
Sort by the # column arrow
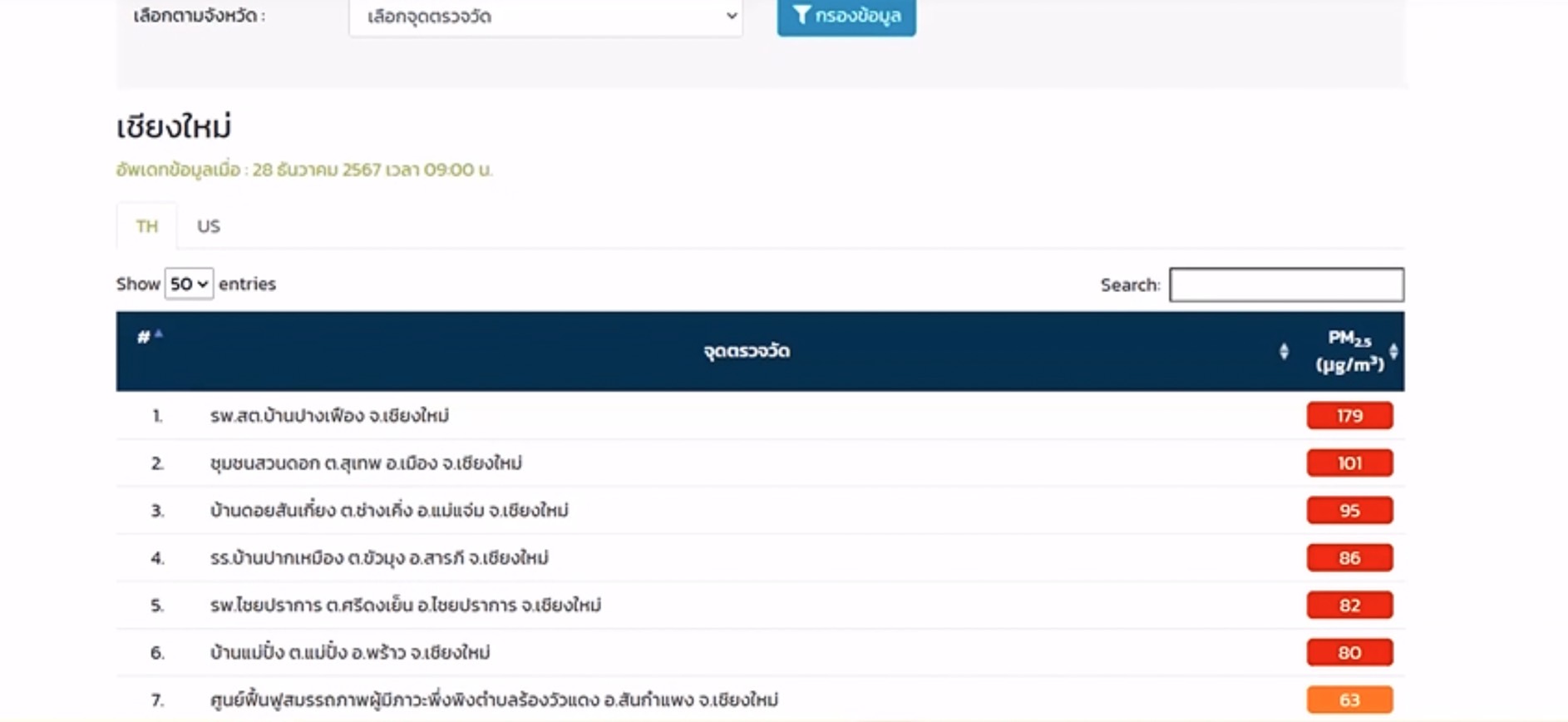point(158,334)
